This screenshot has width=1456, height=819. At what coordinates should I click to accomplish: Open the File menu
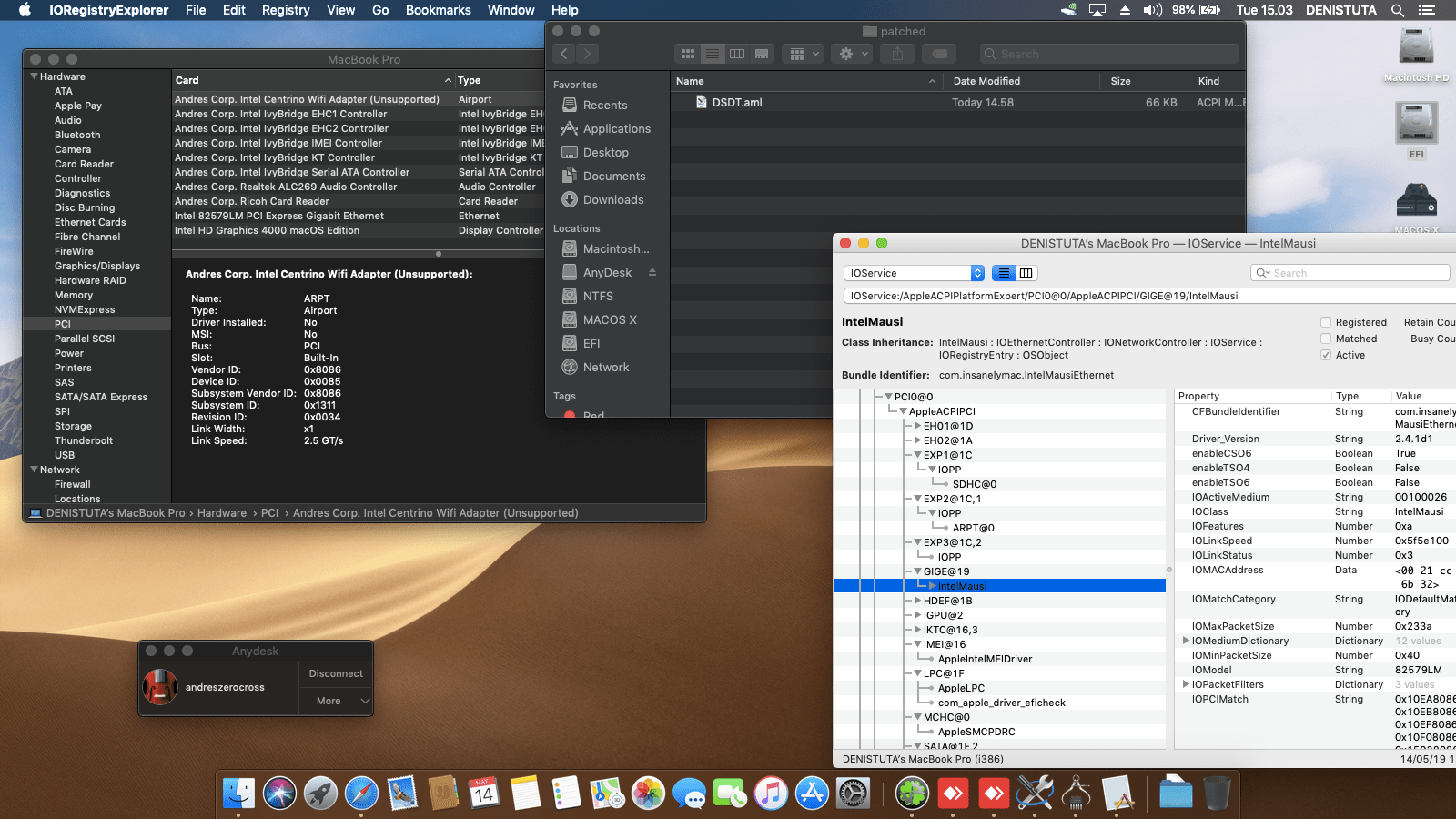196,10
